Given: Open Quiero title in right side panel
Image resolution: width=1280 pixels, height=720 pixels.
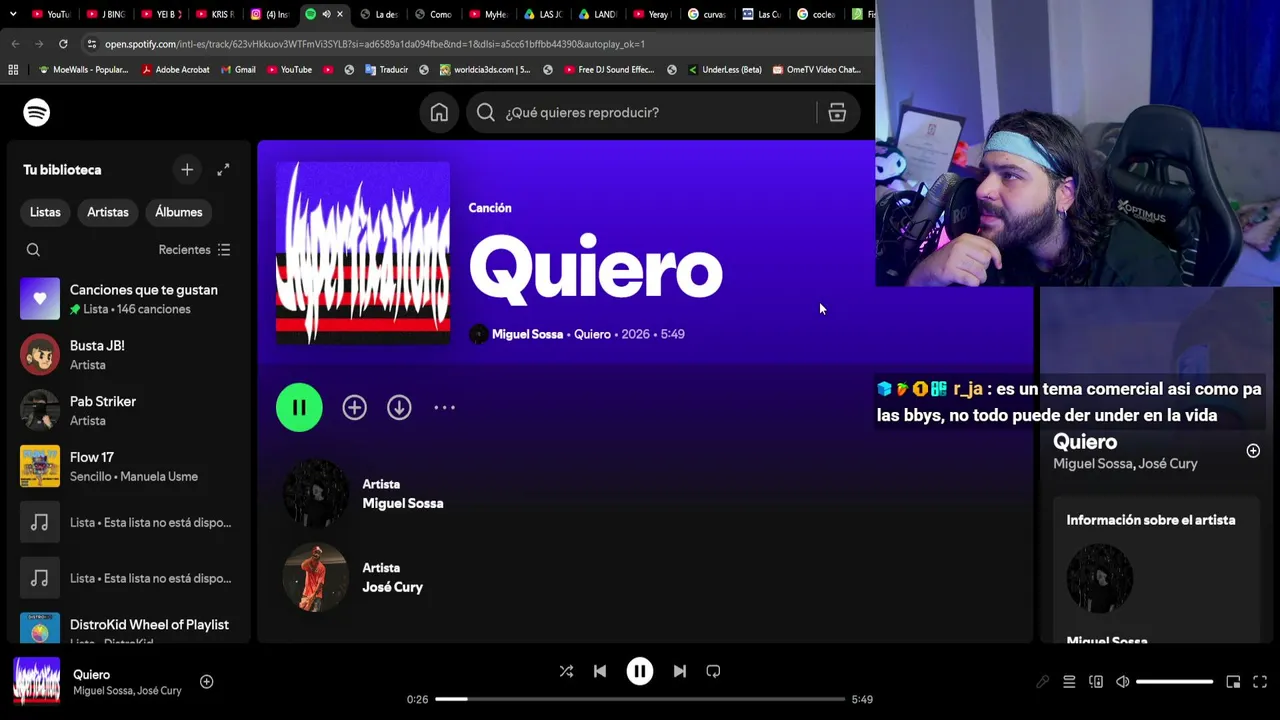Looking at the screenshot, I should click(1085, 442).
